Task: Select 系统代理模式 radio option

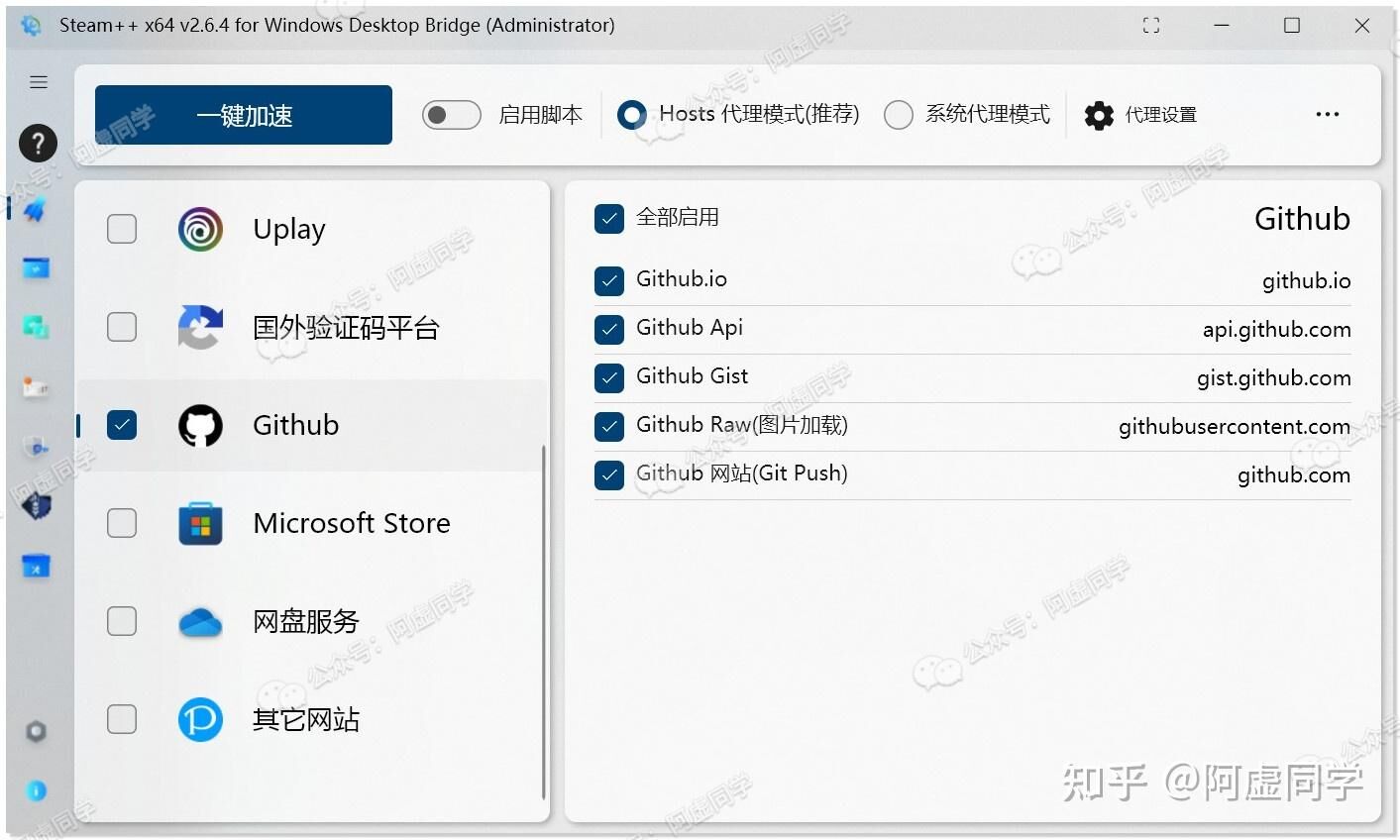Action: tap(899, 115)
